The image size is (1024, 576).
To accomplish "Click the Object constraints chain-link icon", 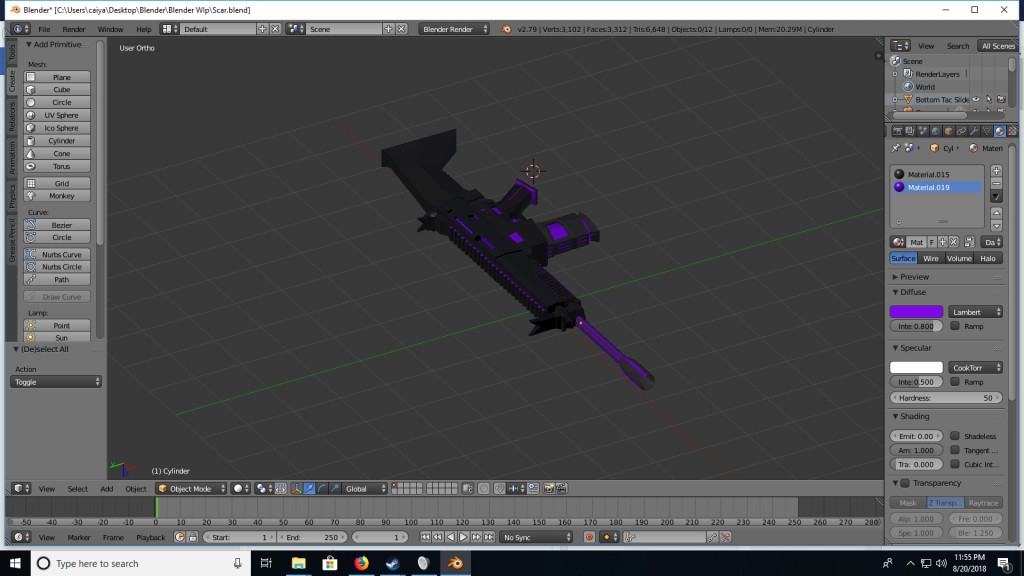I will [962, 130].
